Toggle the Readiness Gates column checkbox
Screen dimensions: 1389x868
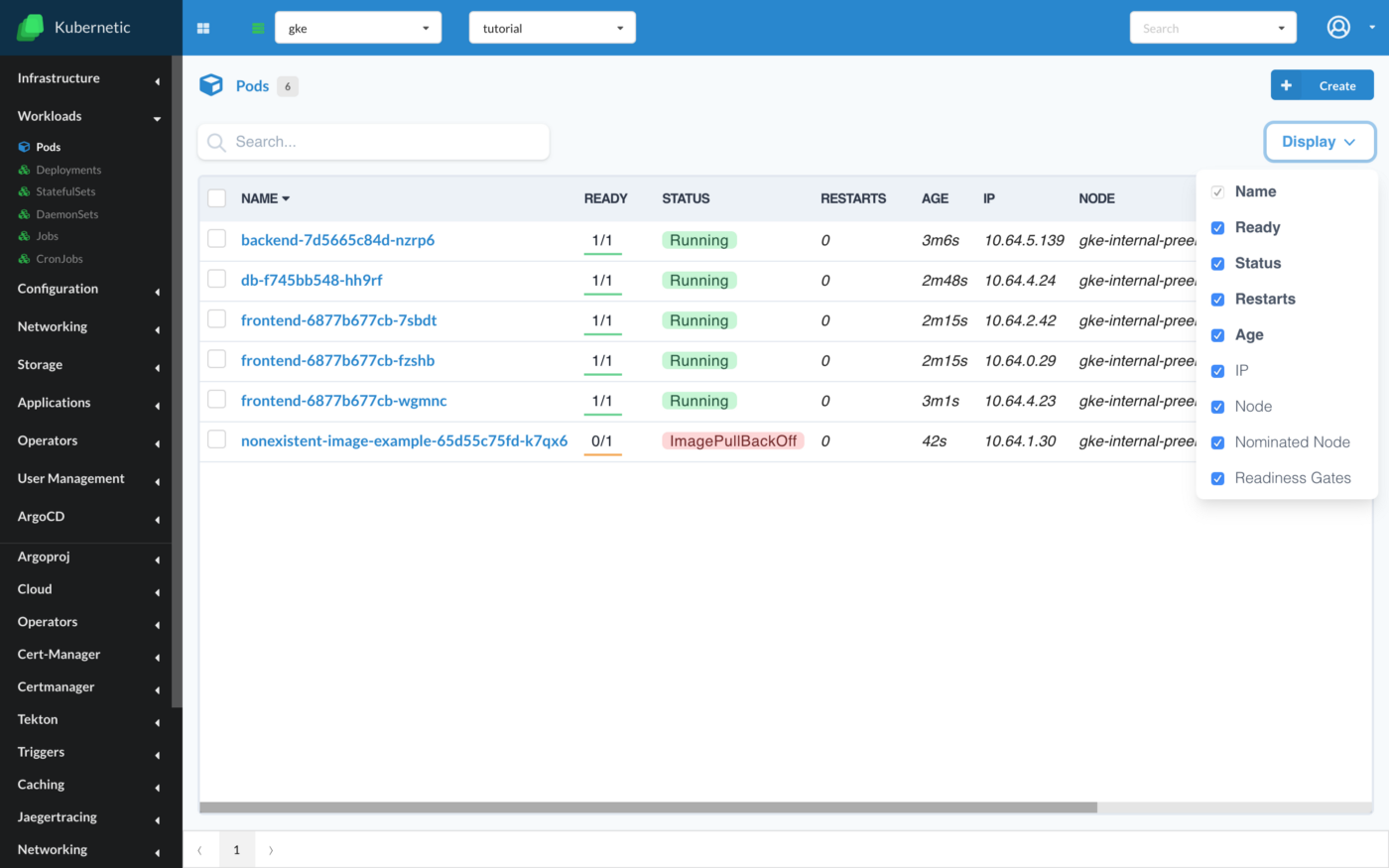click(x=1217, y=478)
